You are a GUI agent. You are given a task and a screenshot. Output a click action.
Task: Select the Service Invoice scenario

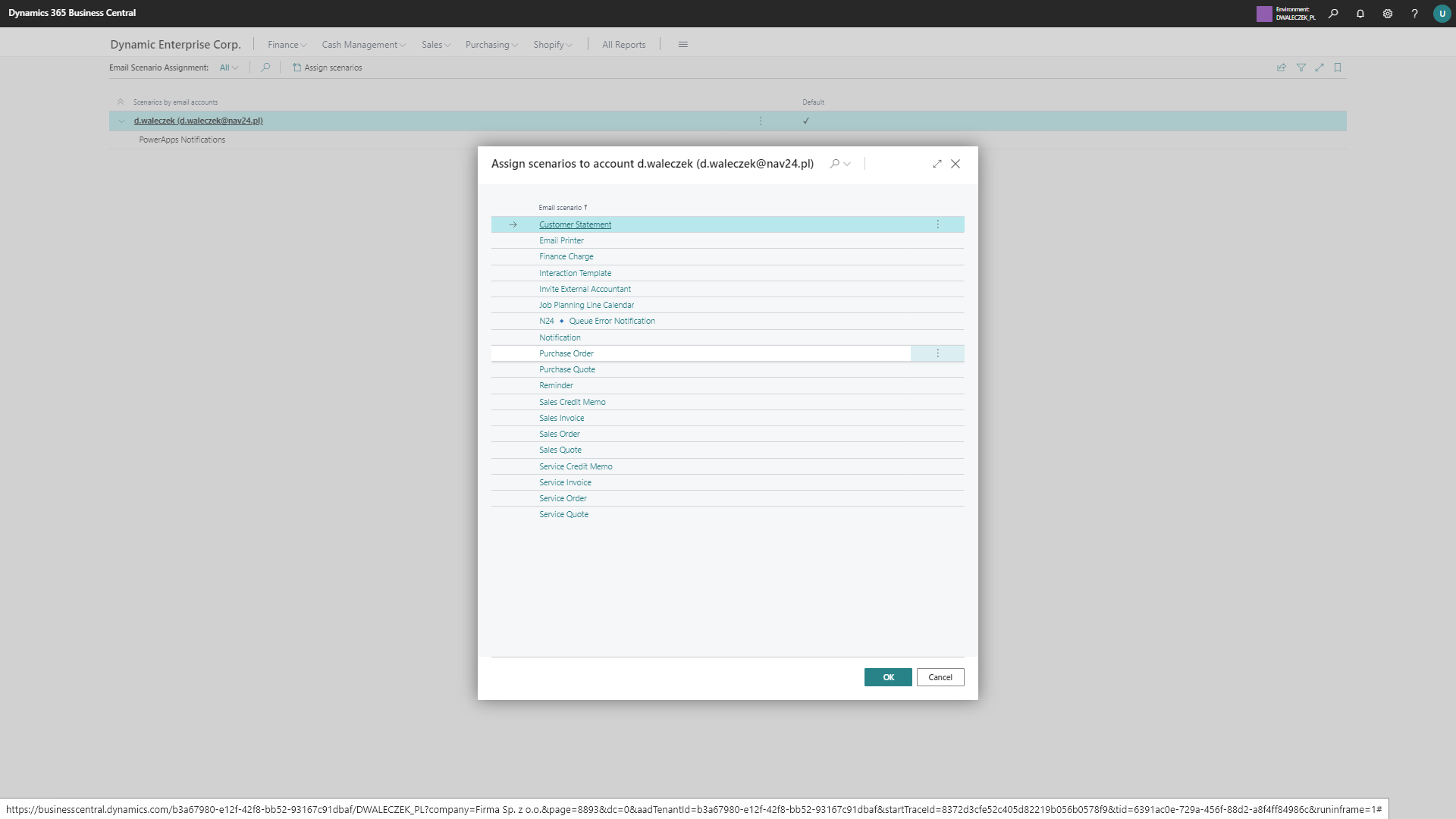click(x=565, y=482)
